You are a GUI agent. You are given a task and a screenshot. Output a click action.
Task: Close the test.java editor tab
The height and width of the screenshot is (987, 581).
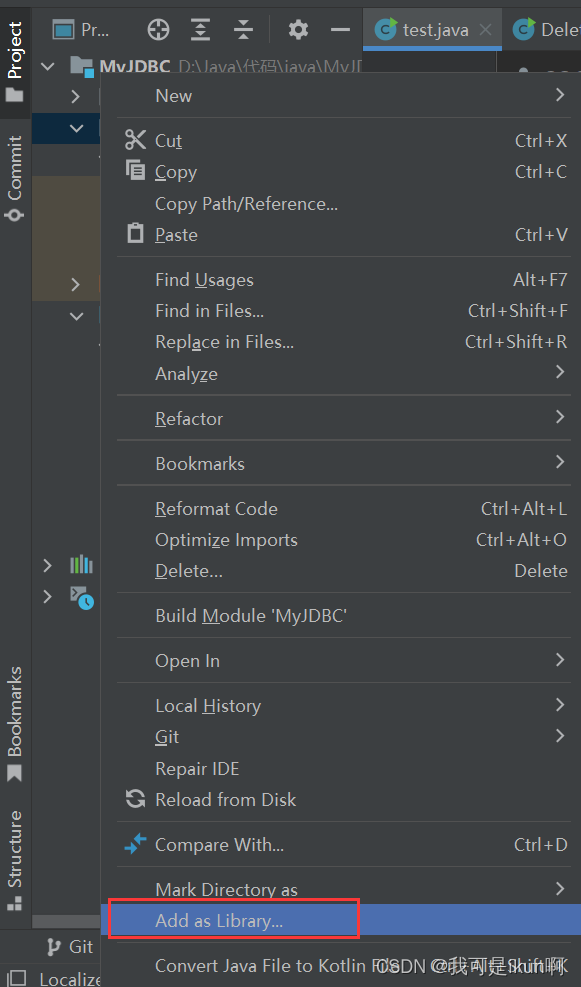tap(485, 30)
